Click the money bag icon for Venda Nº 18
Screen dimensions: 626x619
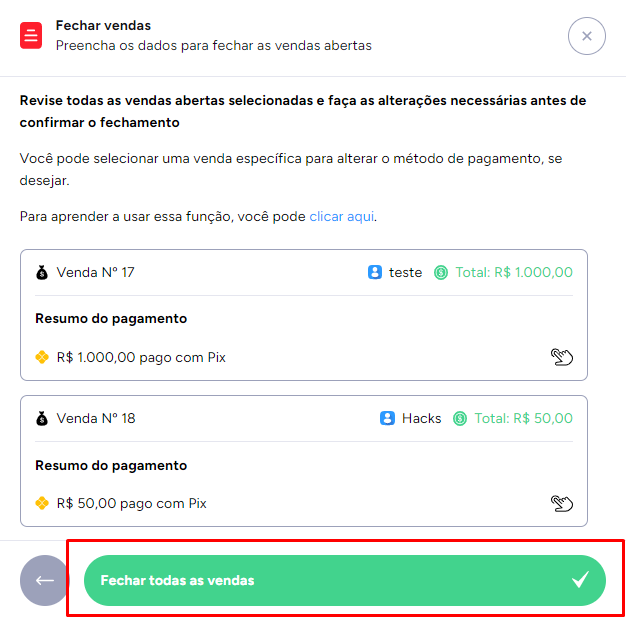coord(42,418)
